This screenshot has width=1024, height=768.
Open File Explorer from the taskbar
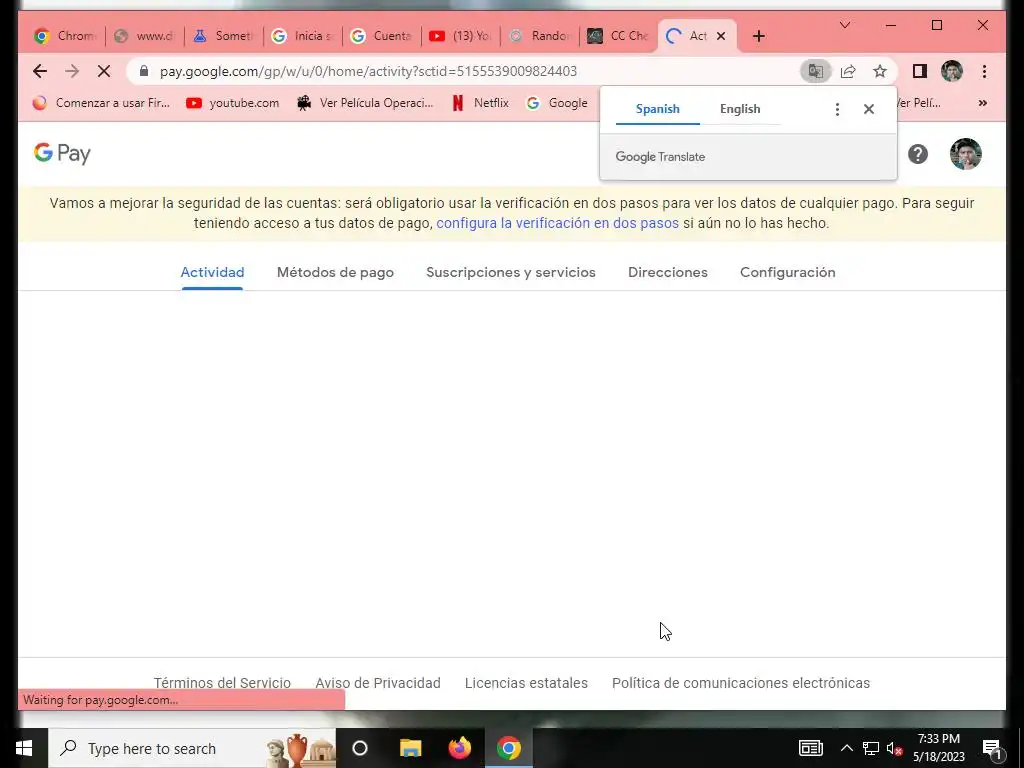pyautogui.click(x=411, y=748)
